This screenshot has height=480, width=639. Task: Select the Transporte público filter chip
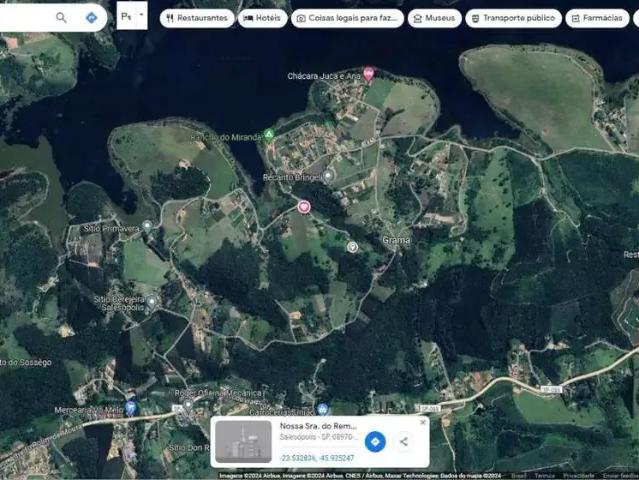click(513, 18)
